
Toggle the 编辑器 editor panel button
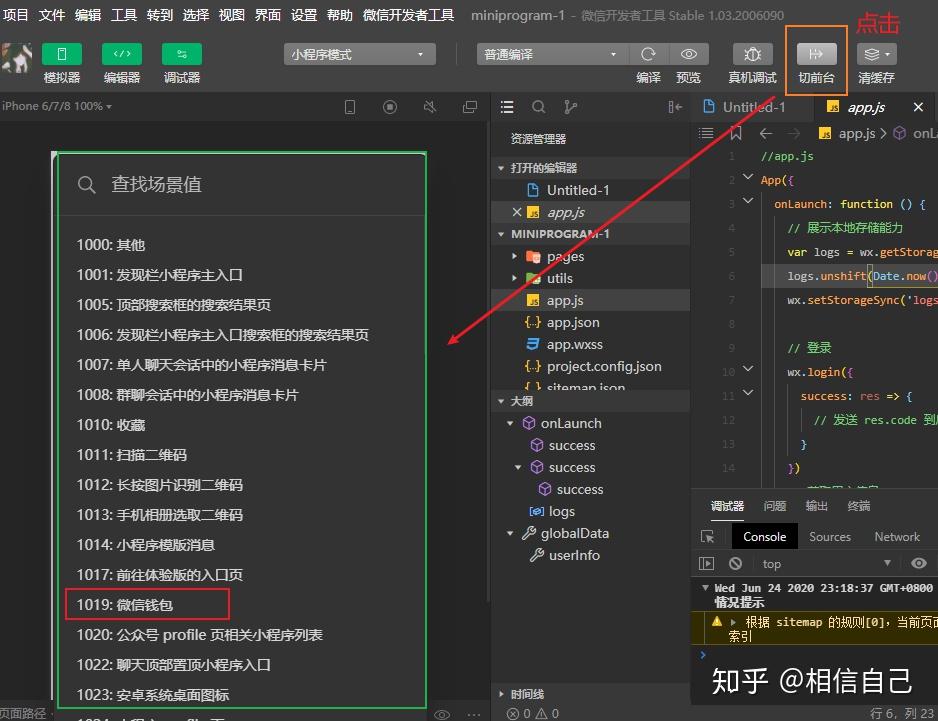[122, 54]
